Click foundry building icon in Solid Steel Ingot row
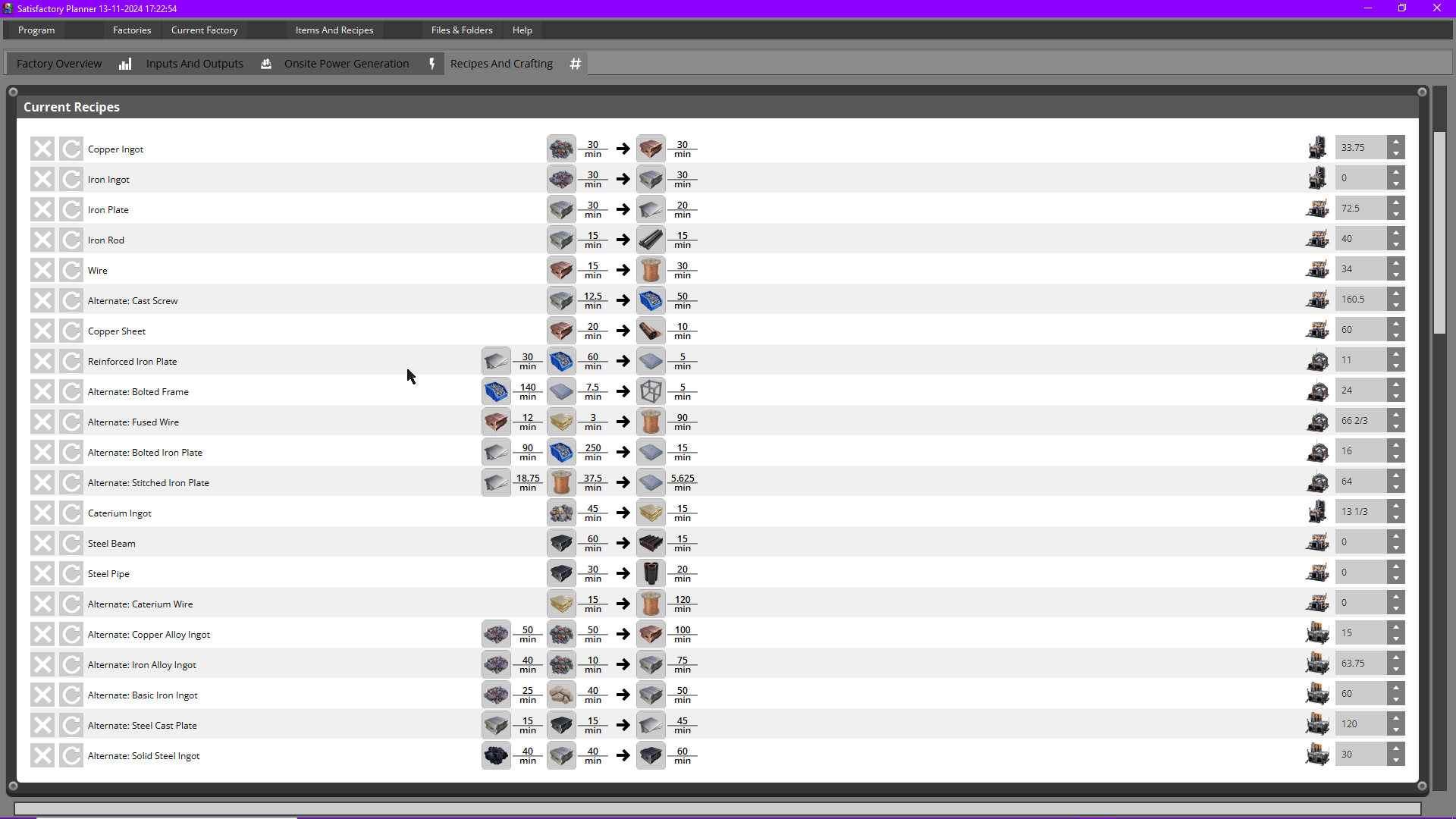This screenshot has height=819, width=1456. coord(1317,754)
